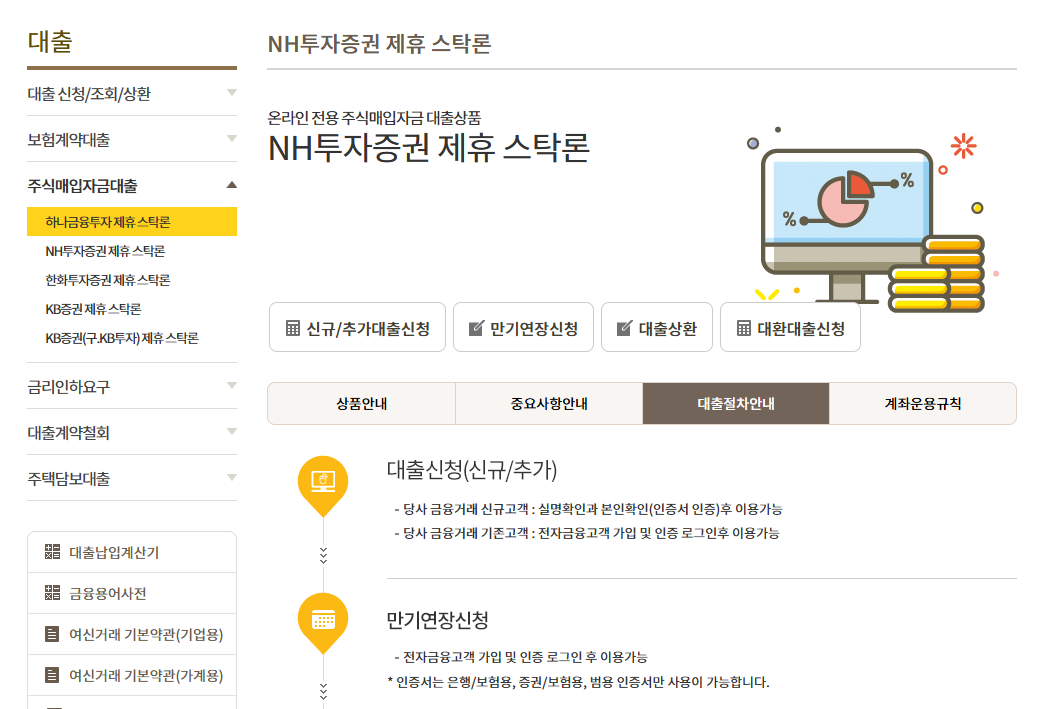Click the line about 당사 금융거래 기존고객
The width and height of the screenshot is (1042, 709).
click(x=587, y=533)
